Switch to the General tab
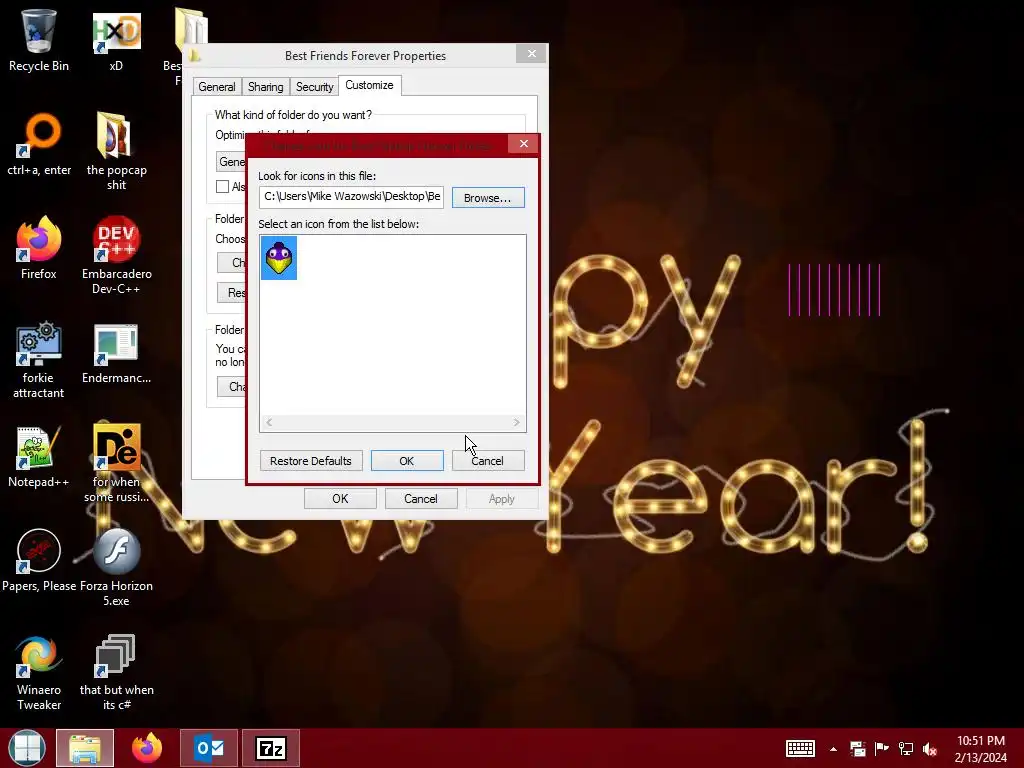The width and height of the screenshot is (1024, 768). (x=217, y=87)
